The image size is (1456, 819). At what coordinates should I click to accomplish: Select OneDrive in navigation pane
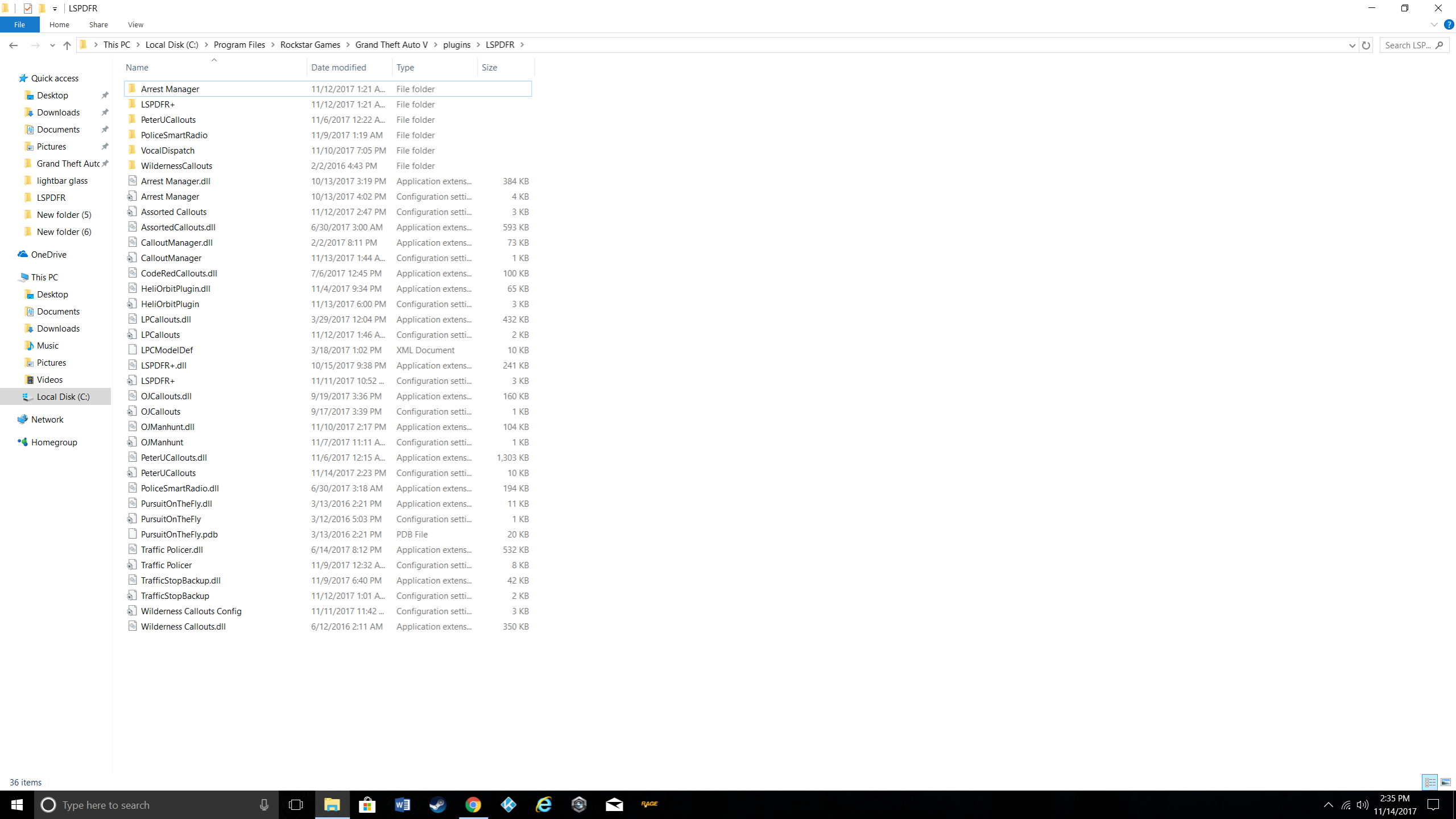[x=48, y=254]
